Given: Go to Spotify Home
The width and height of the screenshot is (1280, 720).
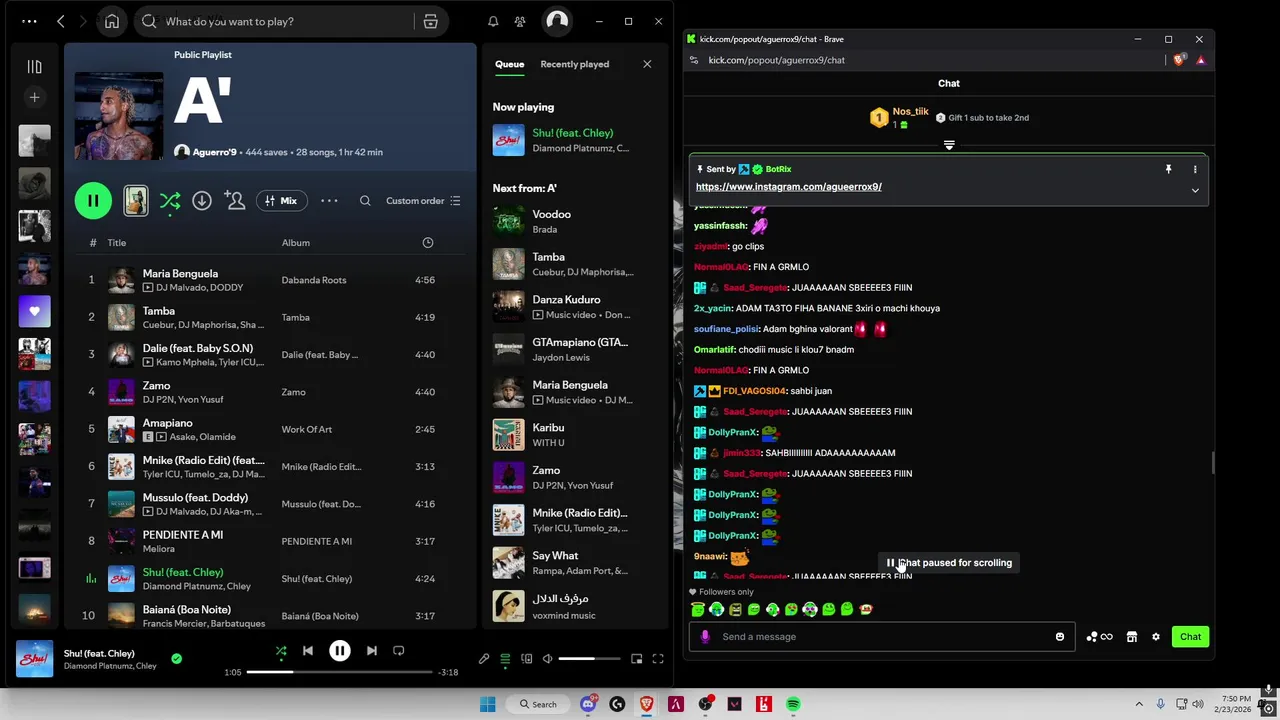Looking at the screenshot, I should (112, 21).
